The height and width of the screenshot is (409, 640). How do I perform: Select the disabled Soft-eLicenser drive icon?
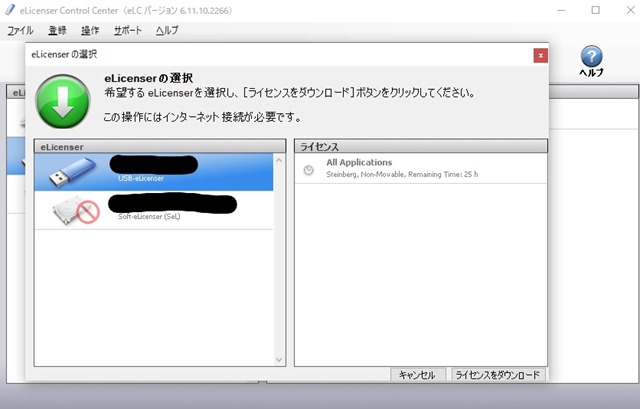(x=76, y=210)
